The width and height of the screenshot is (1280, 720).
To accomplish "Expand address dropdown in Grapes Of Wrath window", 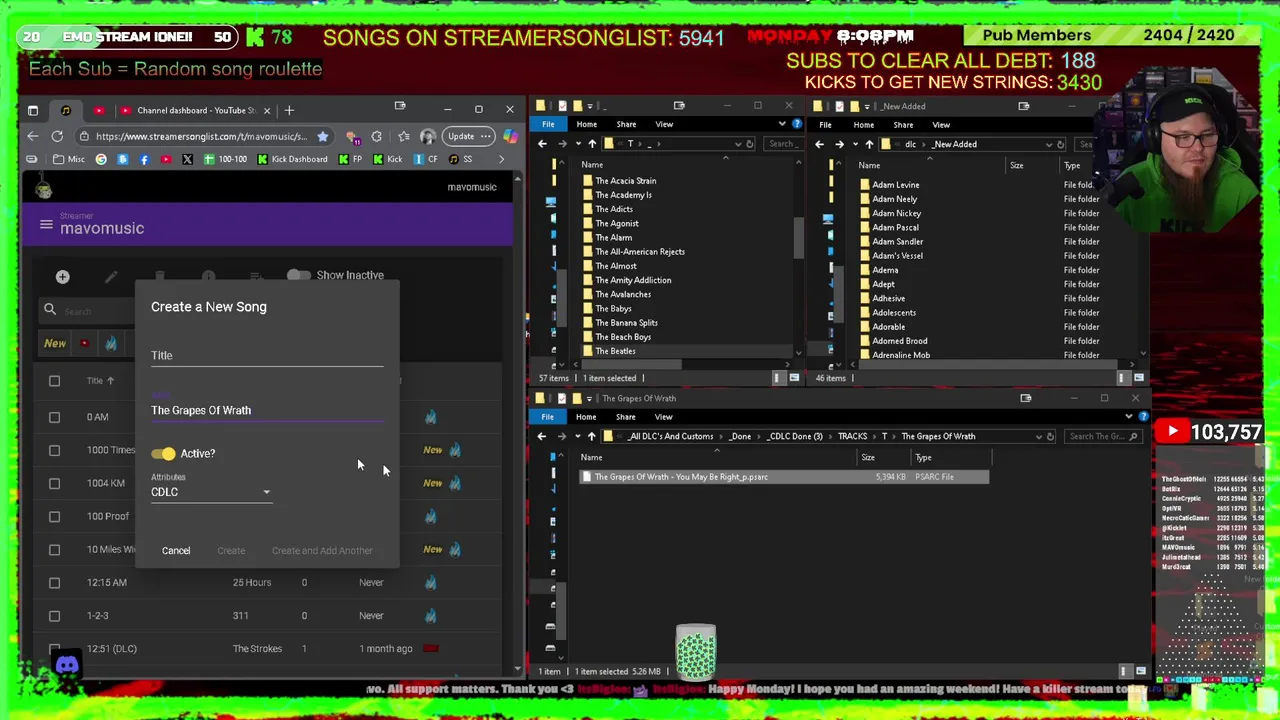I will pos(1038,436).
